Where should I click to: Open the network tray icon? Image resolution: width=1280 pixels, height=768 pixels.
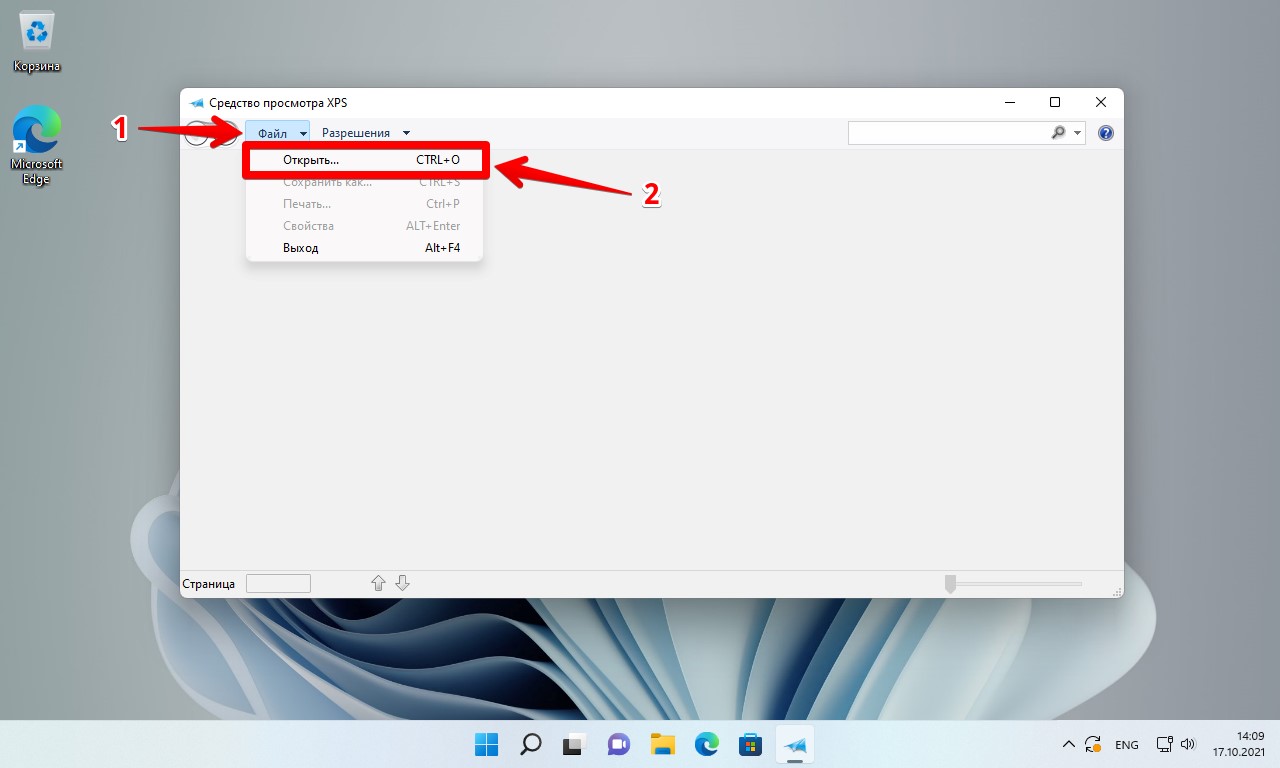(x=1164, y=744)
